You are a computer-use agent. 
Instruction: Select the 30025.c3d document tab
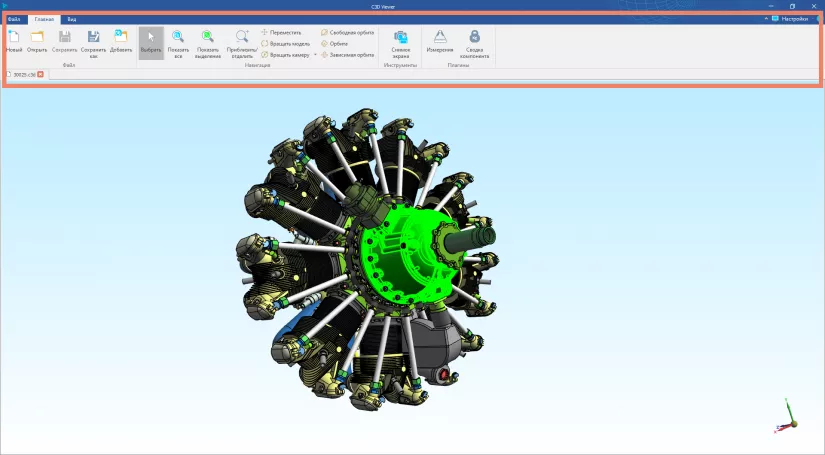pyautogui.click(x=25, y=75)
